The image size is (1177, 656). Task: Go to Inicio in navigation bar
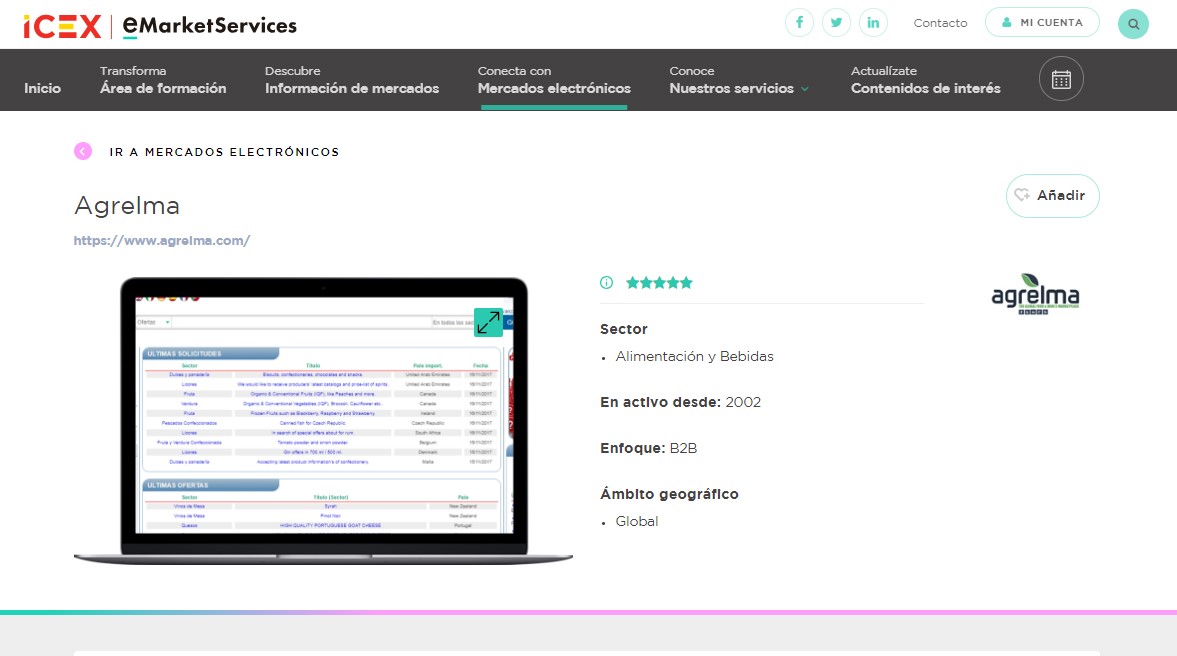(42, 88)
